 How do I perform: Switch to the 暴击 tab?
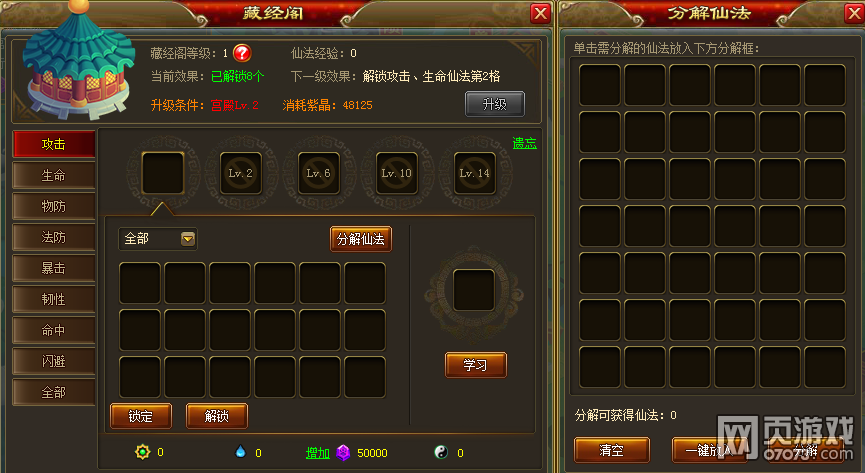(x=54, y=268)
